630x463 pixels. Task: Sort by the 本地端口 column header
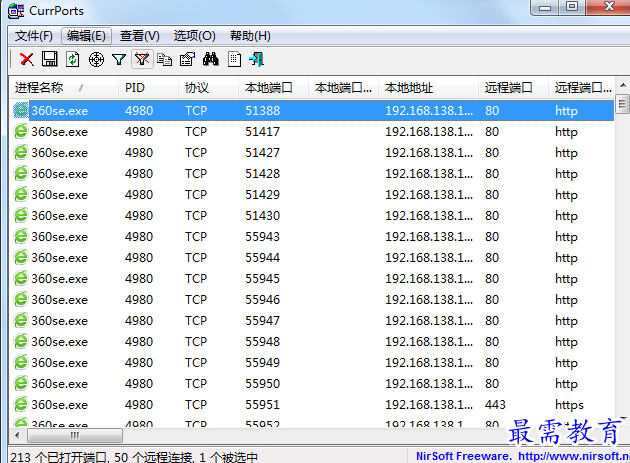tap(273, 88)
